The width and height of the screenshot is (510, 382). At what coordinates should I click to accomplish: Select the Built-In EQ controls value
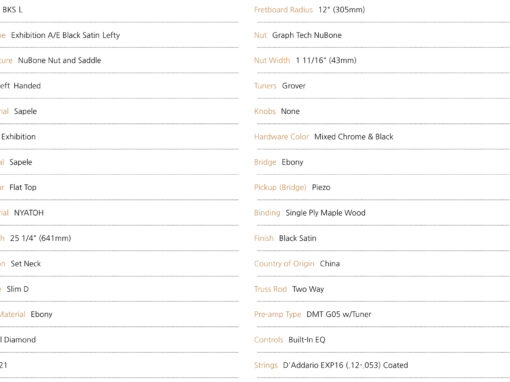point(307,340)
